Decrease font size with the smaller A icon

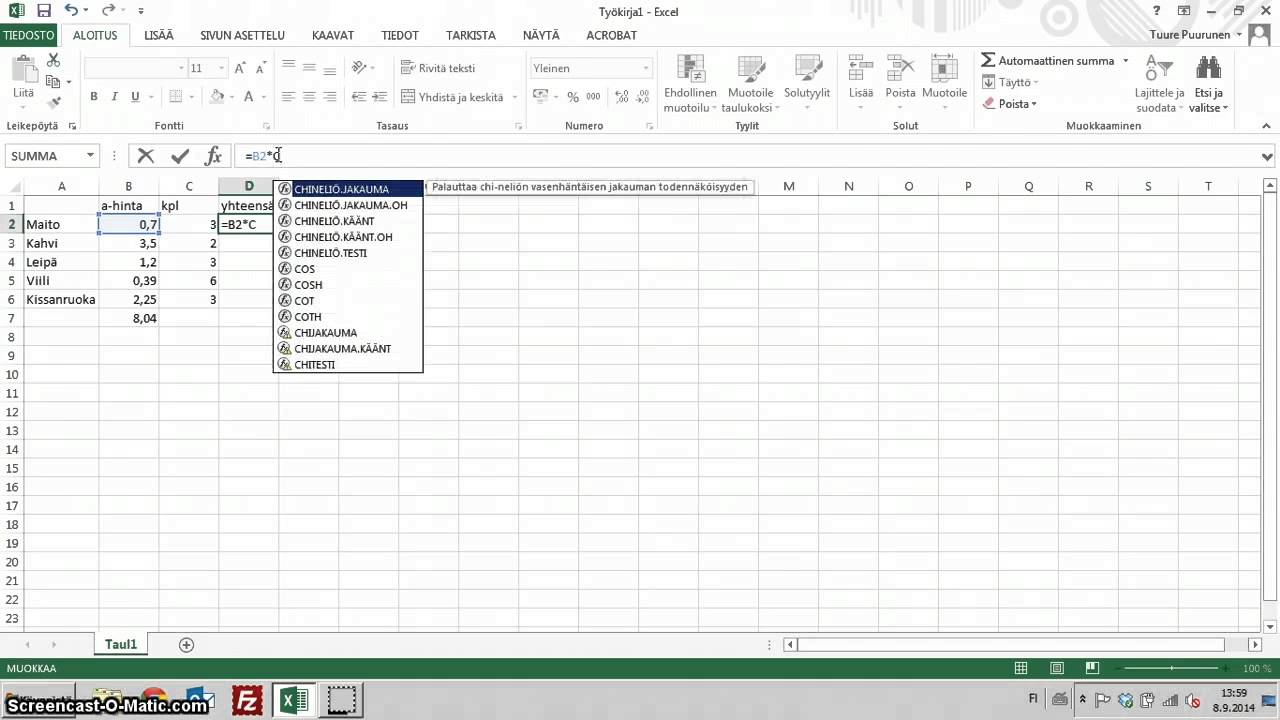(261, 68)
